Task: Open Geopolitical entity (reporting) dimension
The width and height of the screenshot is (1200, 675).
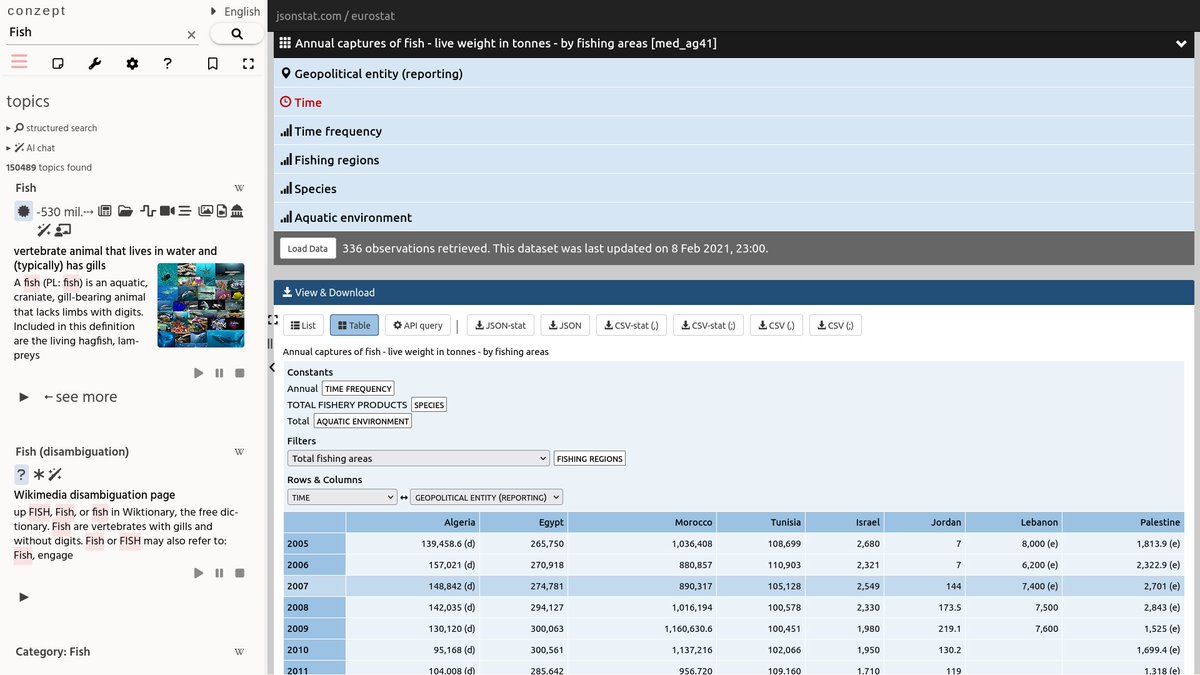Action: coord(734,74)
